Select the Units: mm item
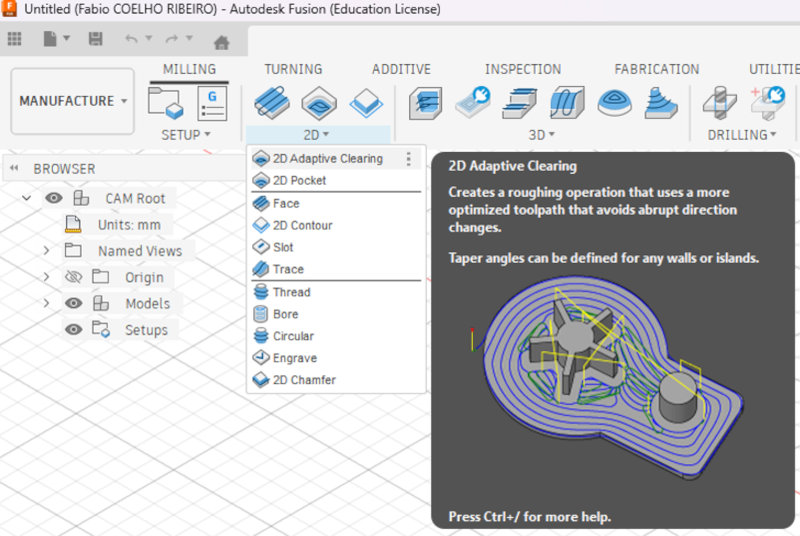This screenshot has height=536, width=800. point(129,225)
